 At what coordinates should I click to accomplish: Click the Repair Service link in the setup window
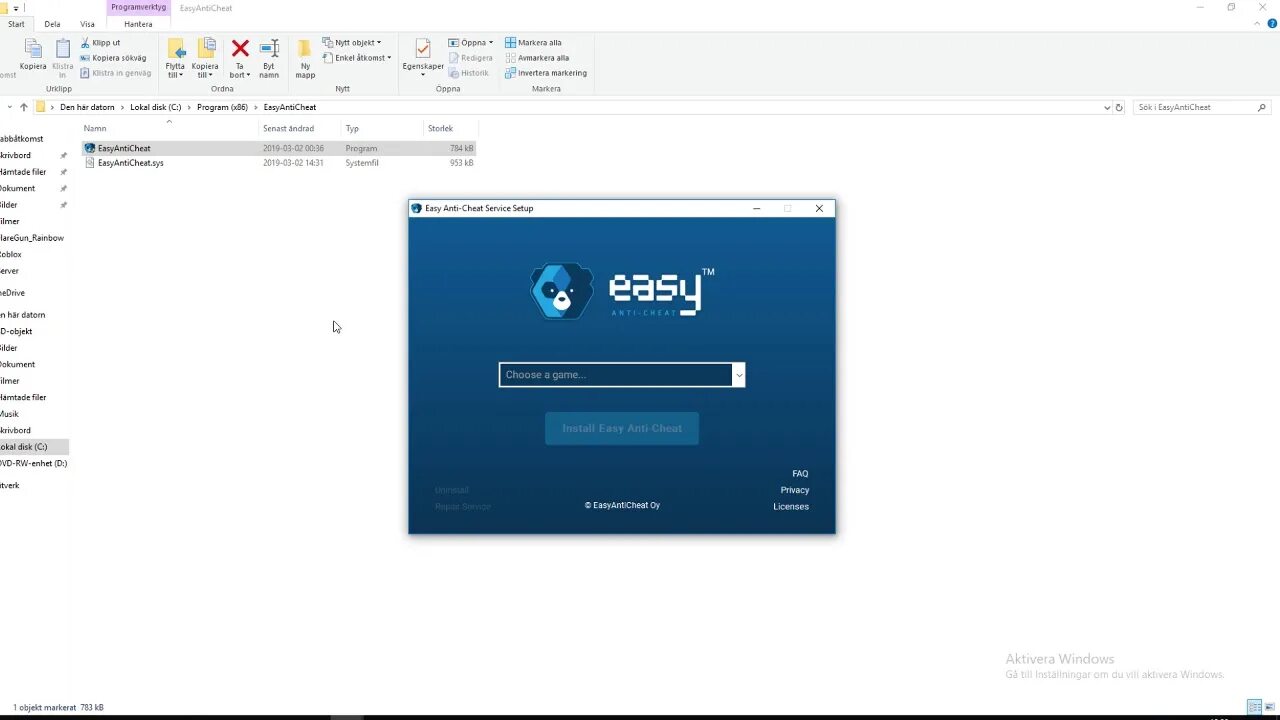[x=463, y=506]
